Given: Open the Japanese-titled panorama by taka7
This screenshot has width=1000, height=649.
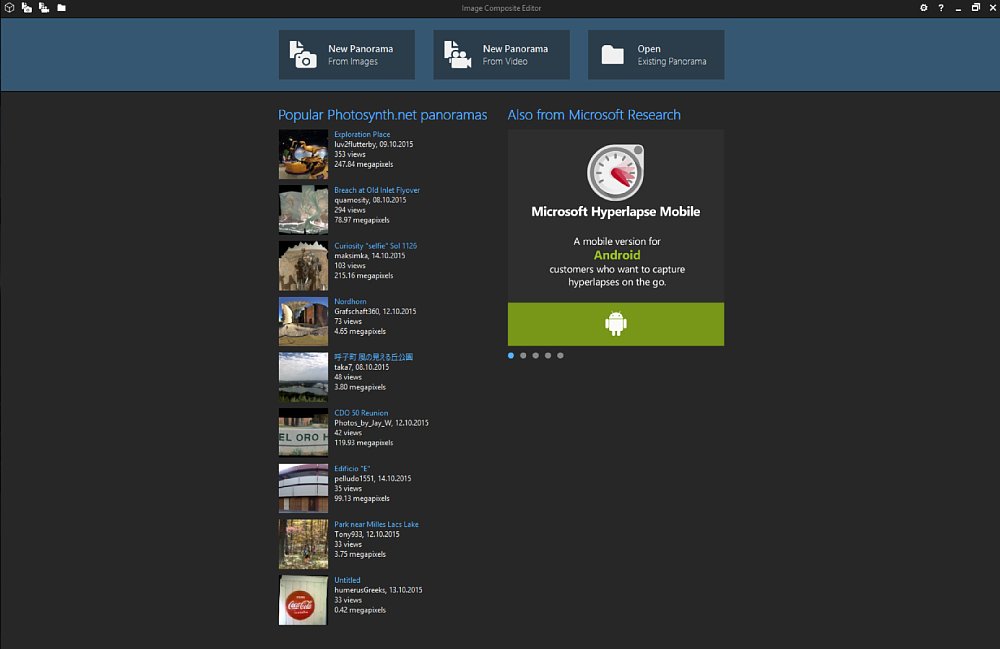Looking at the screenshot, I should click(x=374, y=357).
